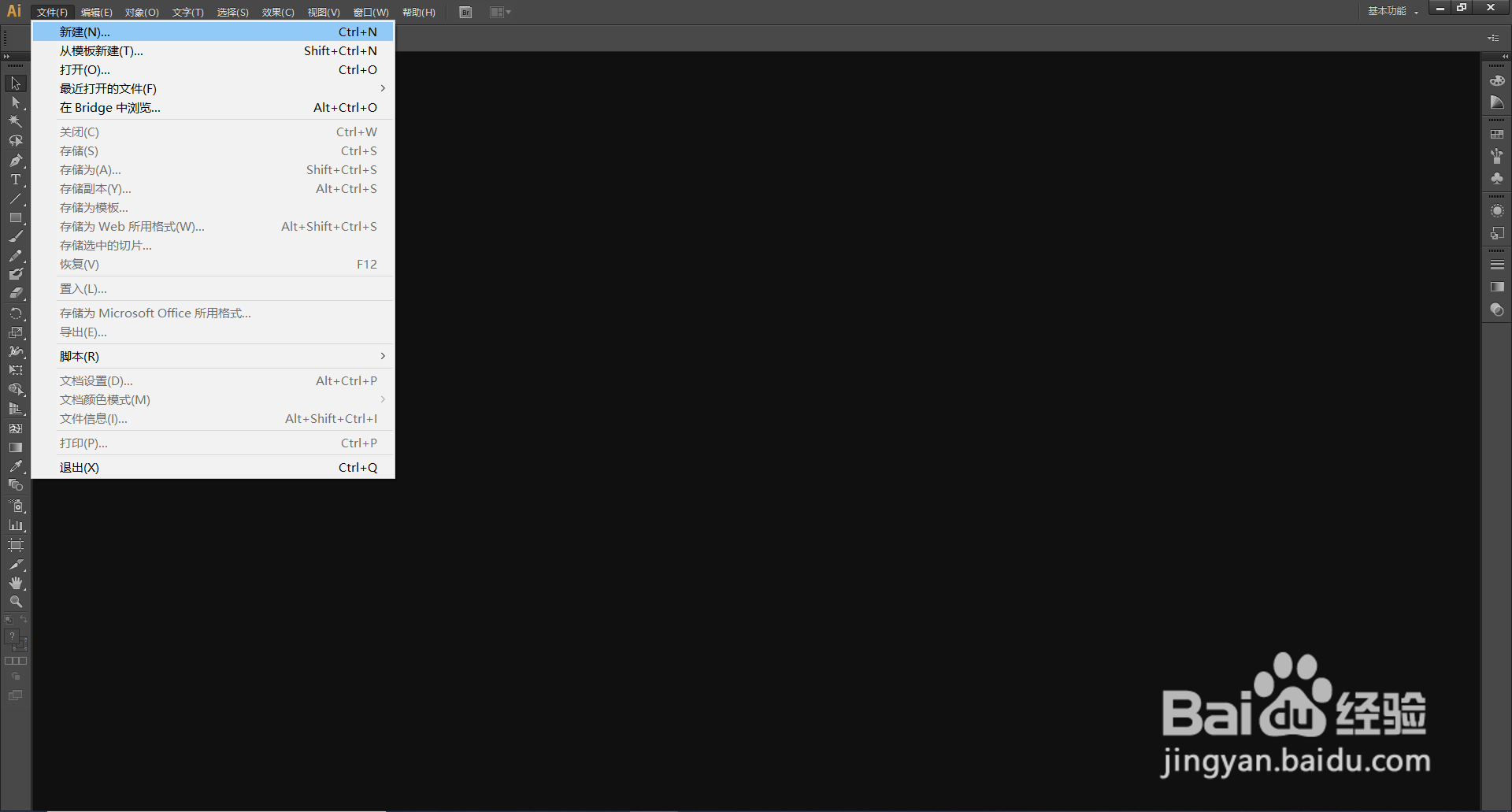Change screen mode at toolbox bottom

pos(16,695)
